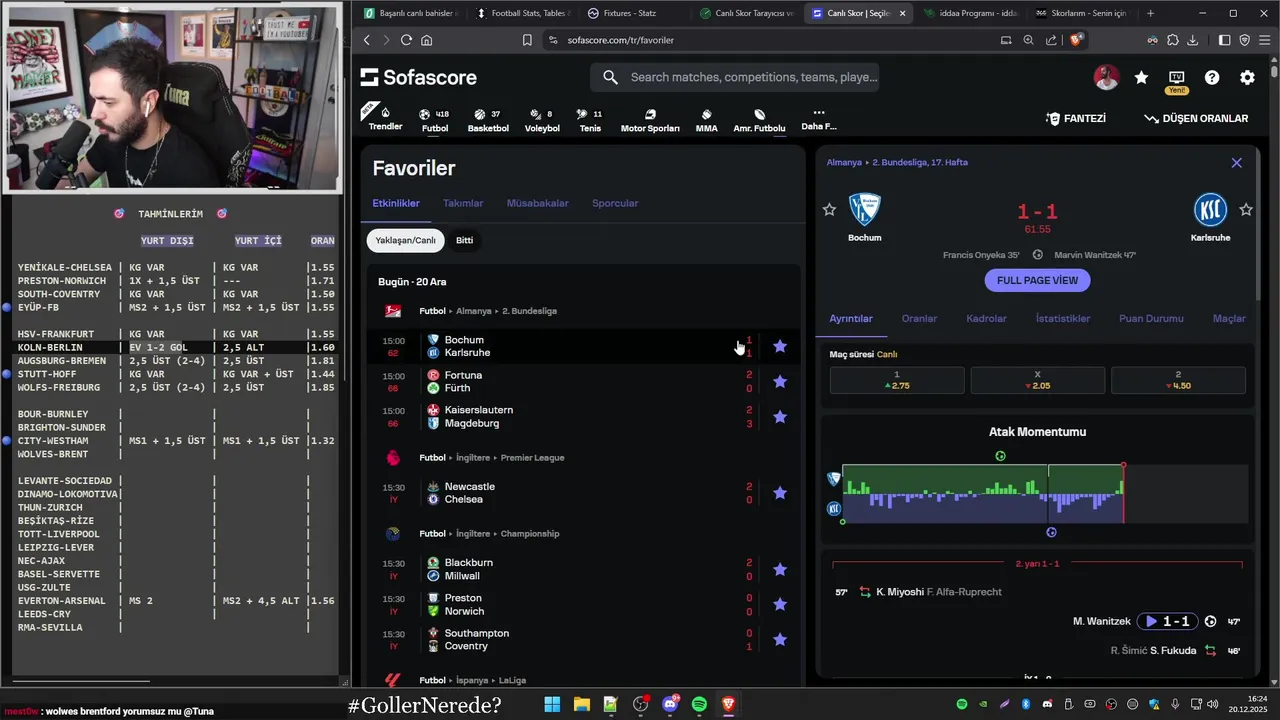Viewport: 1280px width, 720px height.
Task: Select draw odds 2.05
Action: (x=1037, y=380)
